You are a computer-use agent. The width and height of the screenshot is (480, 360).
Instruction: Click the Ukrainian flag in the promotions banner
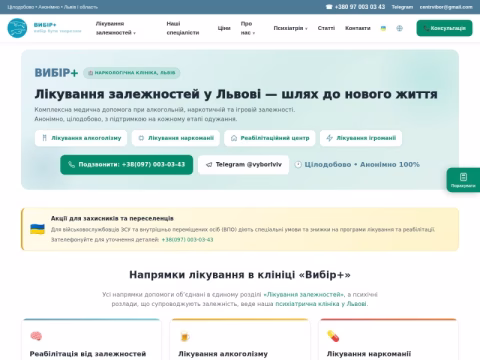coord(37,229)
